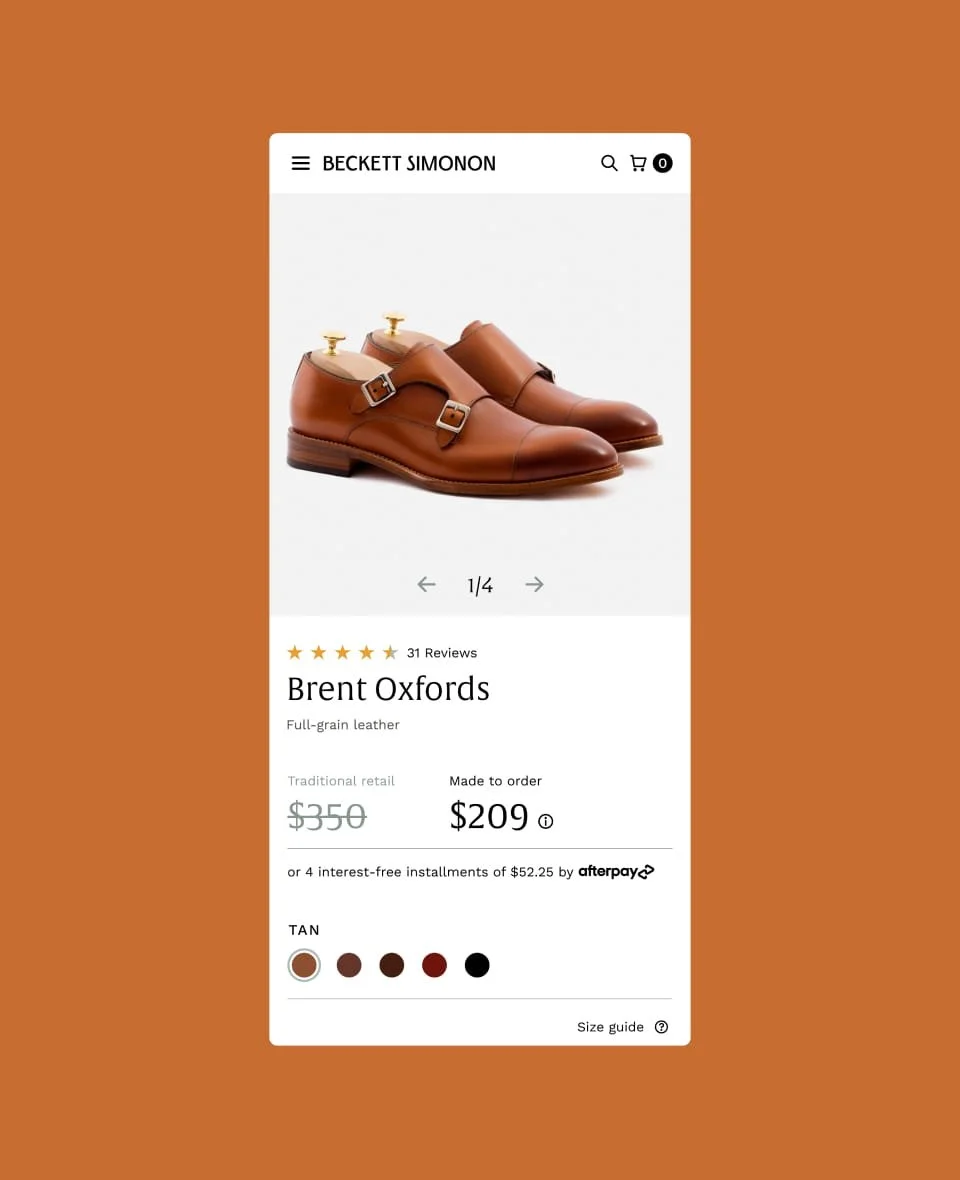
Task: Click the search magnifier icon
Action: tap(609, 163)
